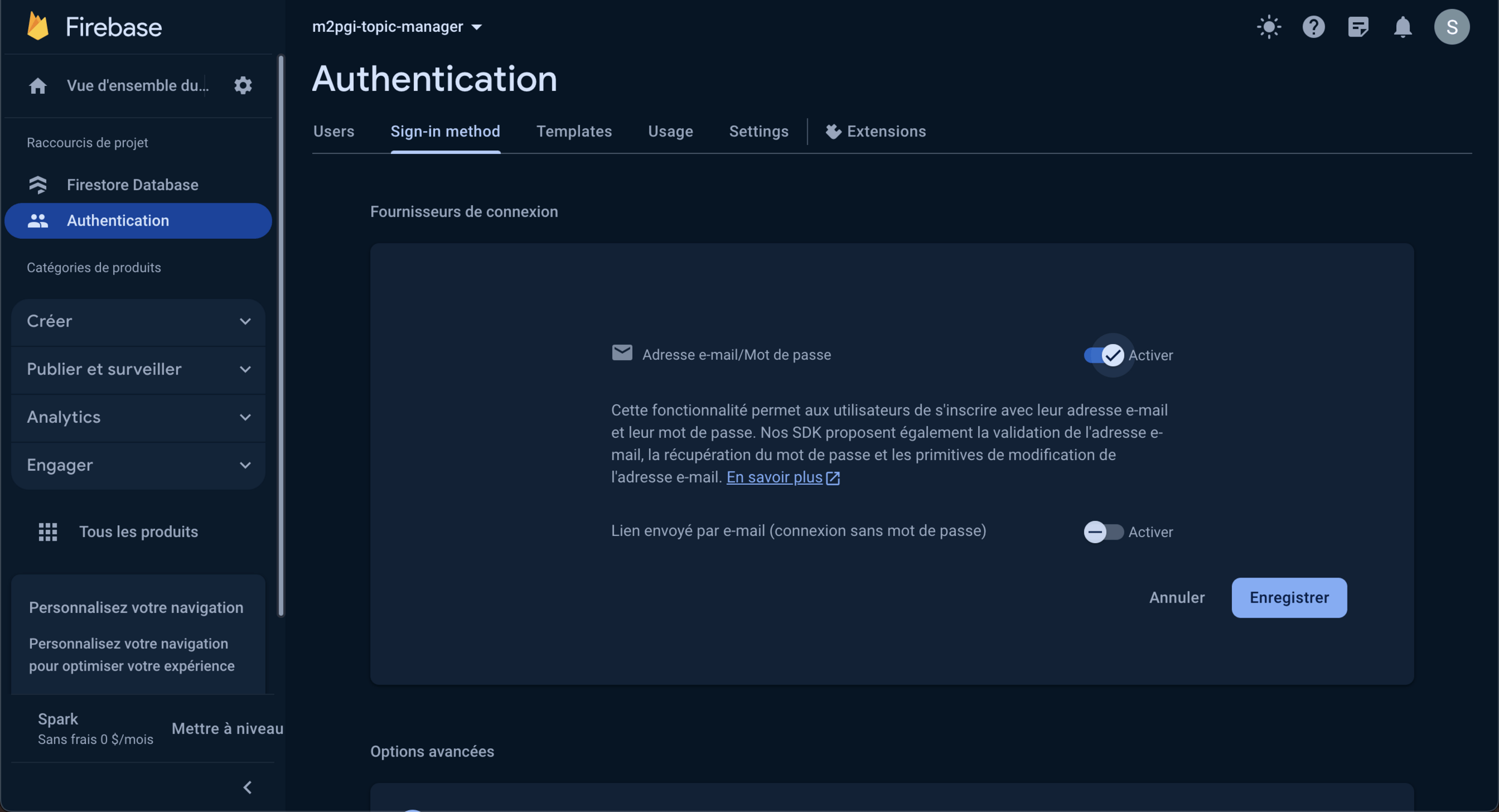Expand the Publier et surveiller category

click(x=138, y=369)
